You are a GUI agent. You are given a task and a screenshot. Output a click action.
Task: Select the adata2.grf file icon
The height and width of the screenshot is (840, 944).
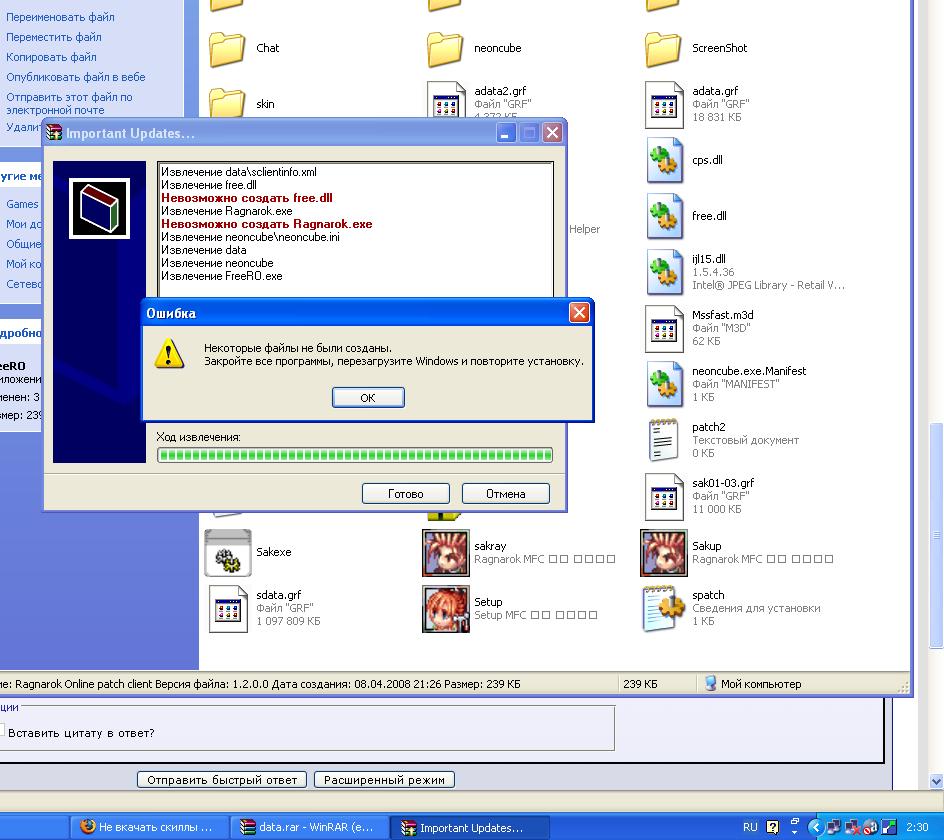coord(446,99)
